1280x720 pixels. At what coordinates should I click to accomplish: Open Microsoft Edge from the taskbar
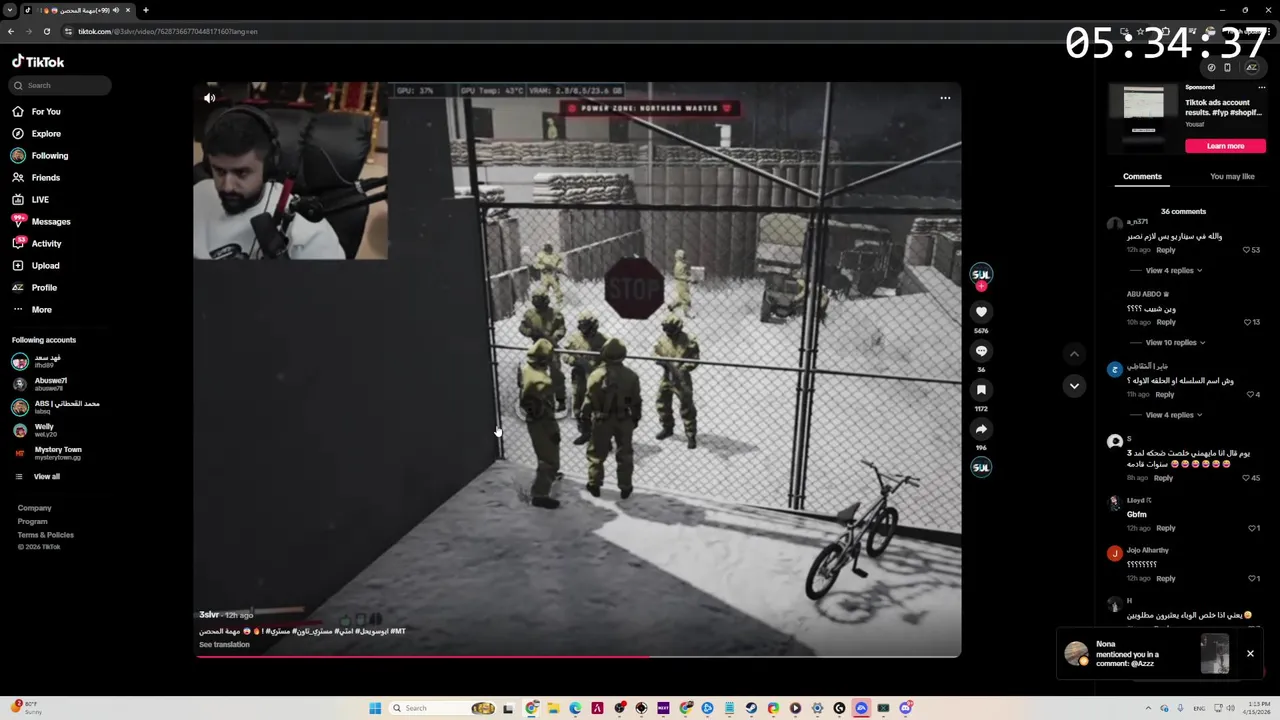pyautogui.click(x=575, y=708)
